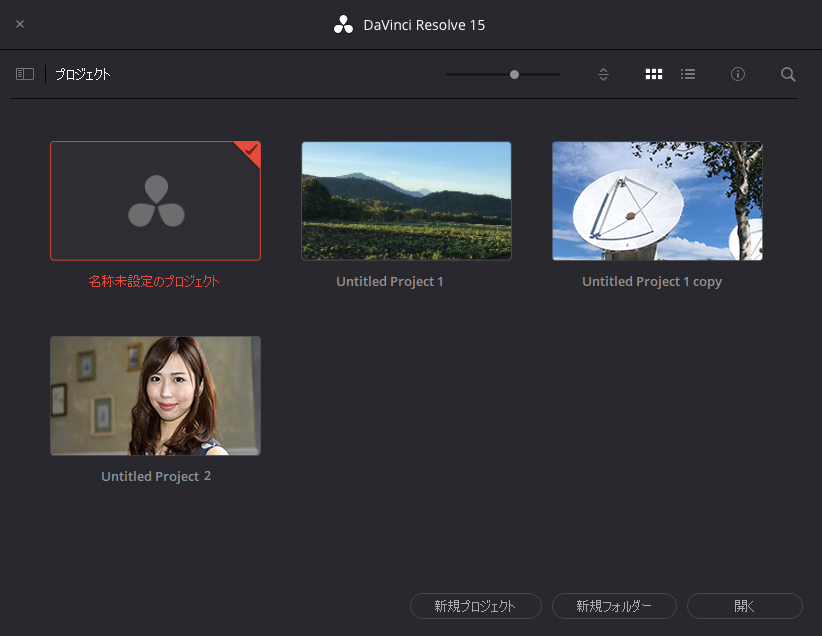Image resolution: width=822 pixels, height=636 pixels.
Task: Select the Untitled Project 1 copy thumbnail
Action: [x=657, y=200]
